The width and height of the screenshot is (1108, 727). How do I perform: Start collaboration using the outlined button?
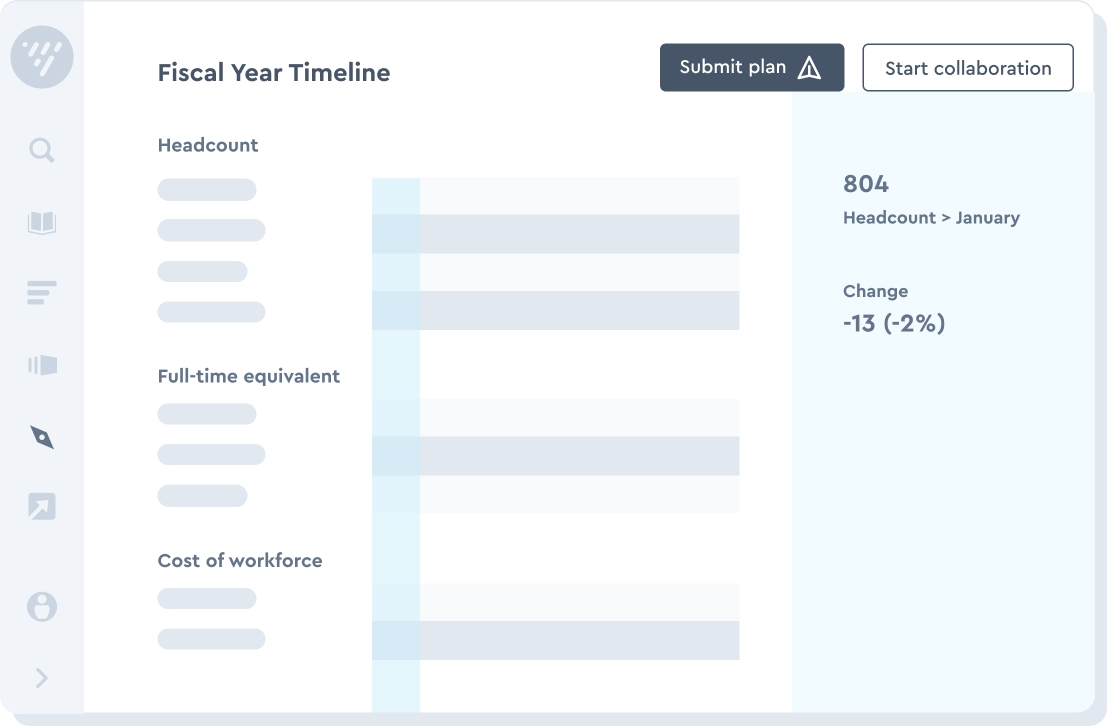click(x=967, y=67)
